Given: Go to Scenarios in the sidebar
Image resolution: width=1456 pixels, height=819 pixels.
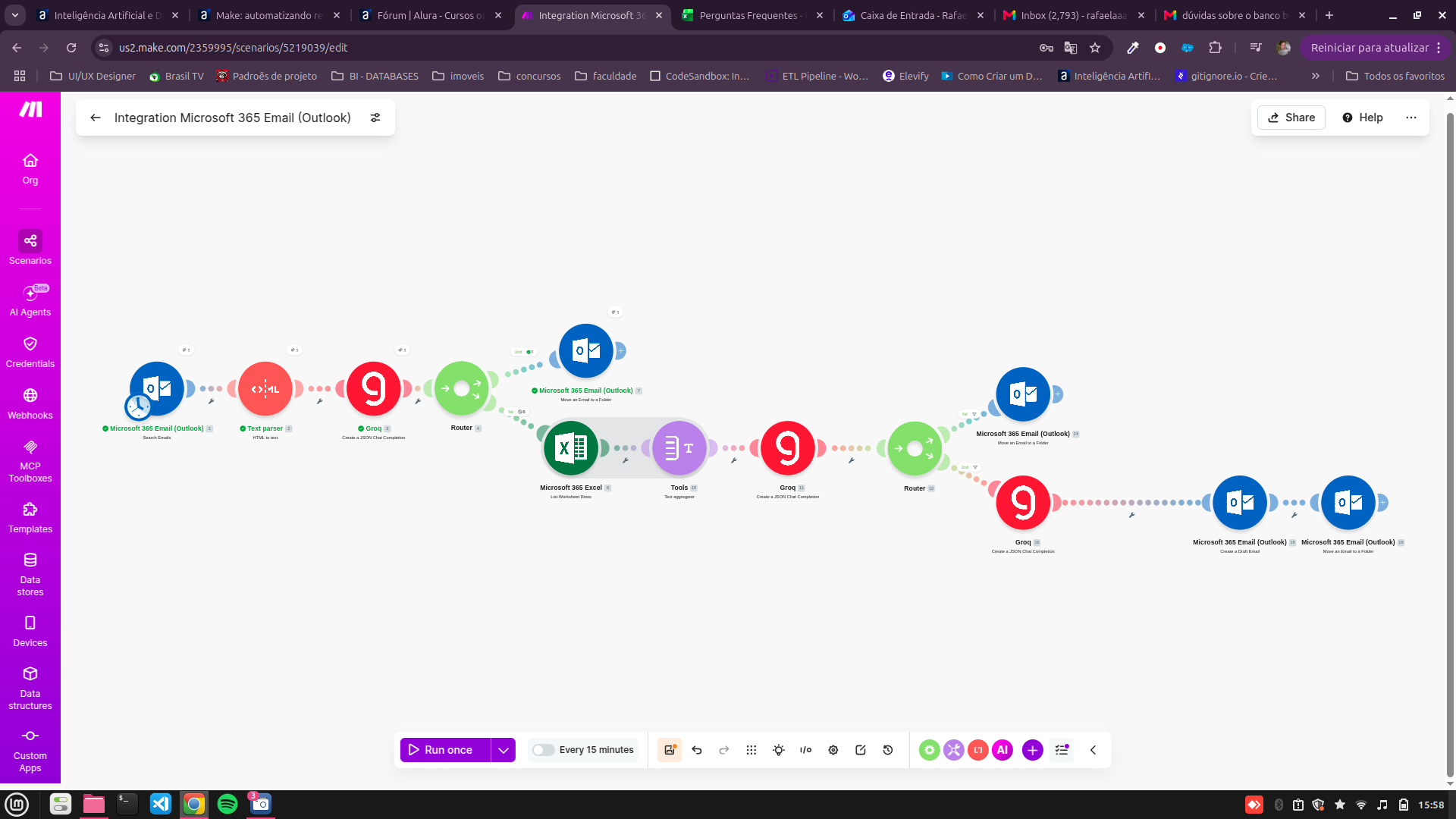Looking at the screenshot, I should click(30, 248).
